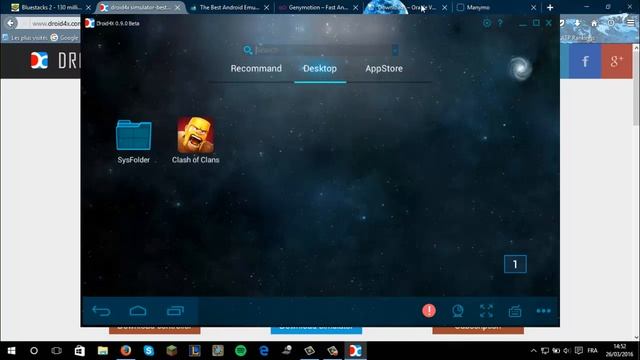The height and width of the screenshot is (360, 640).
Task: Open Droid4X settings gear icon
Action: tap(487, 23)
